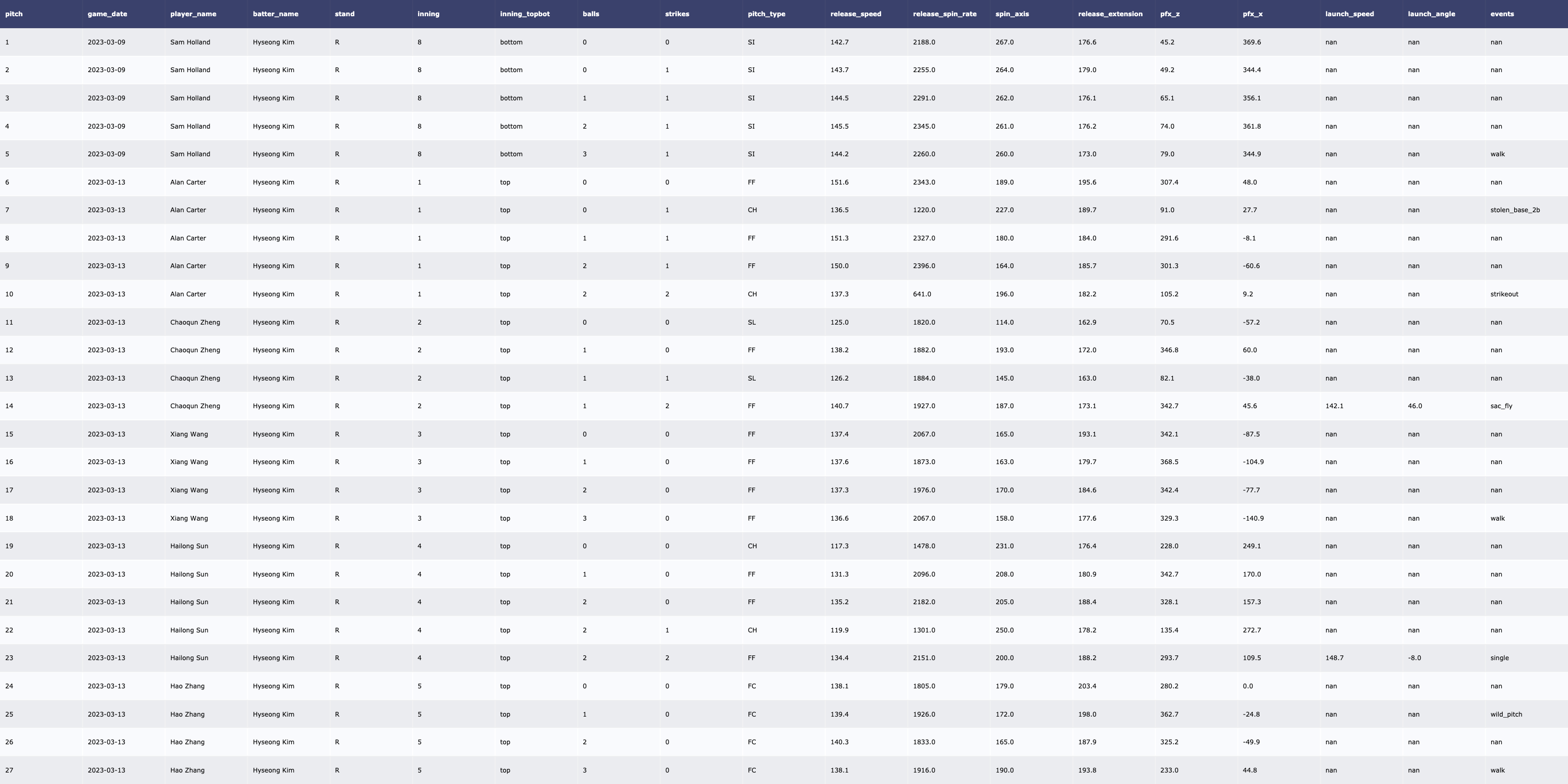Click the pitch column header
This screenshot has height=784, width=1568.
click(x=14, y=14)
